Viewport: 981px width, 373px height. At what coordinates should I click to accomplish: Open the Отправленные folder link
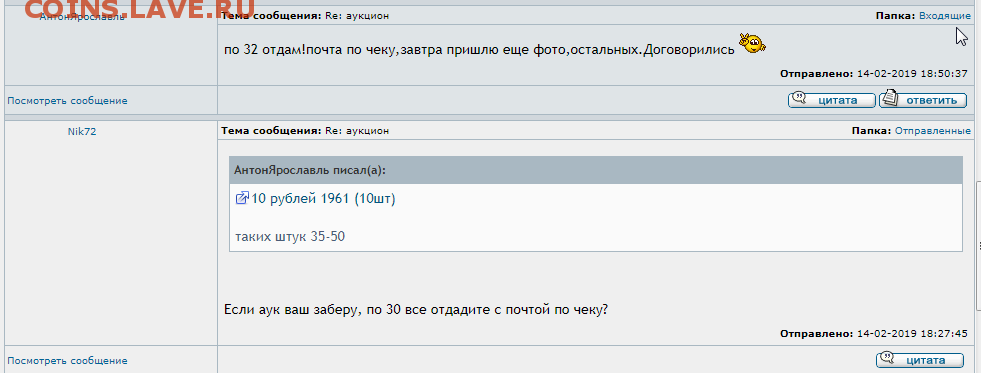pyautogui.click(x=933, y=131)
